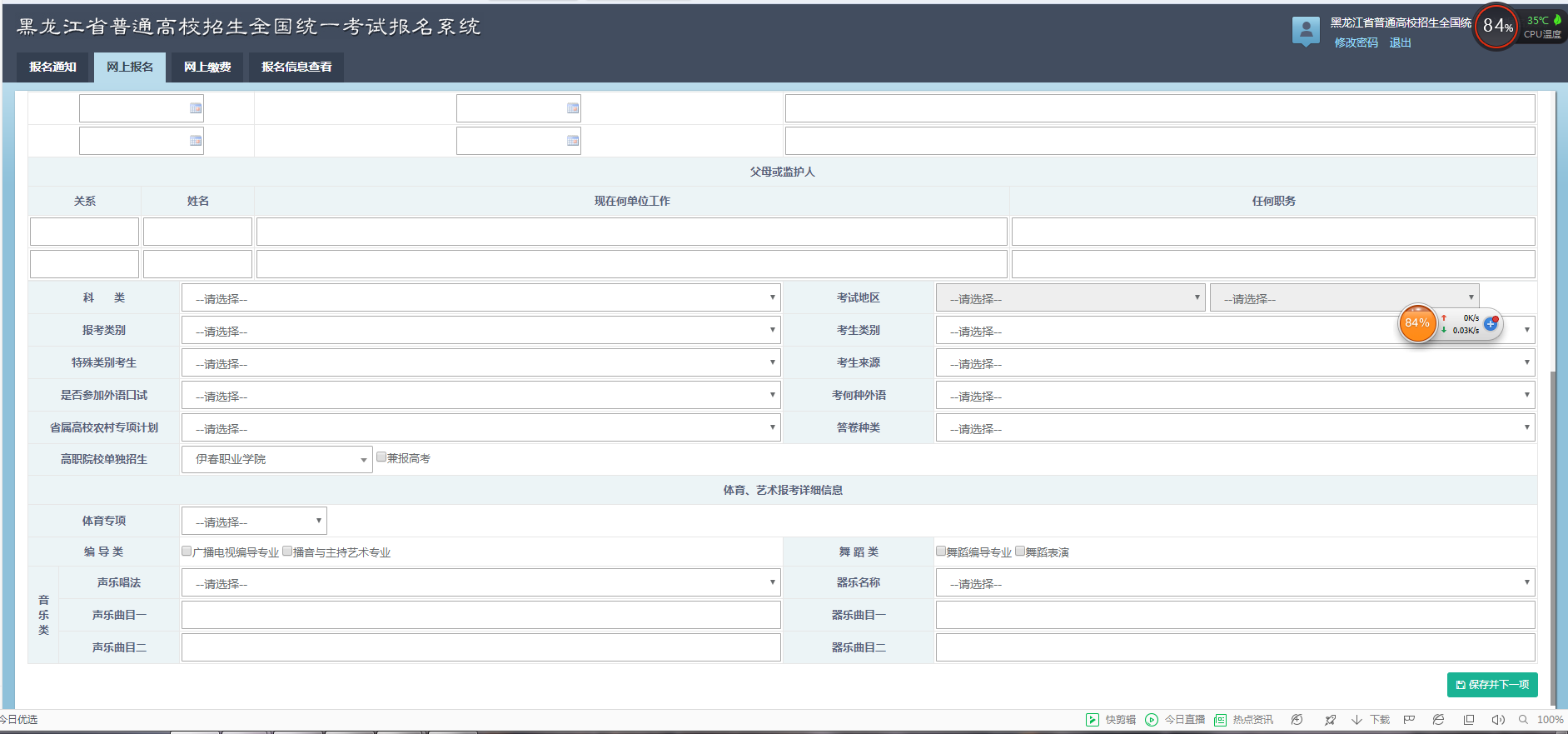Open 今日直播 live stream icon
The image size is (1568, 734).
click(x=1175, y=720)
